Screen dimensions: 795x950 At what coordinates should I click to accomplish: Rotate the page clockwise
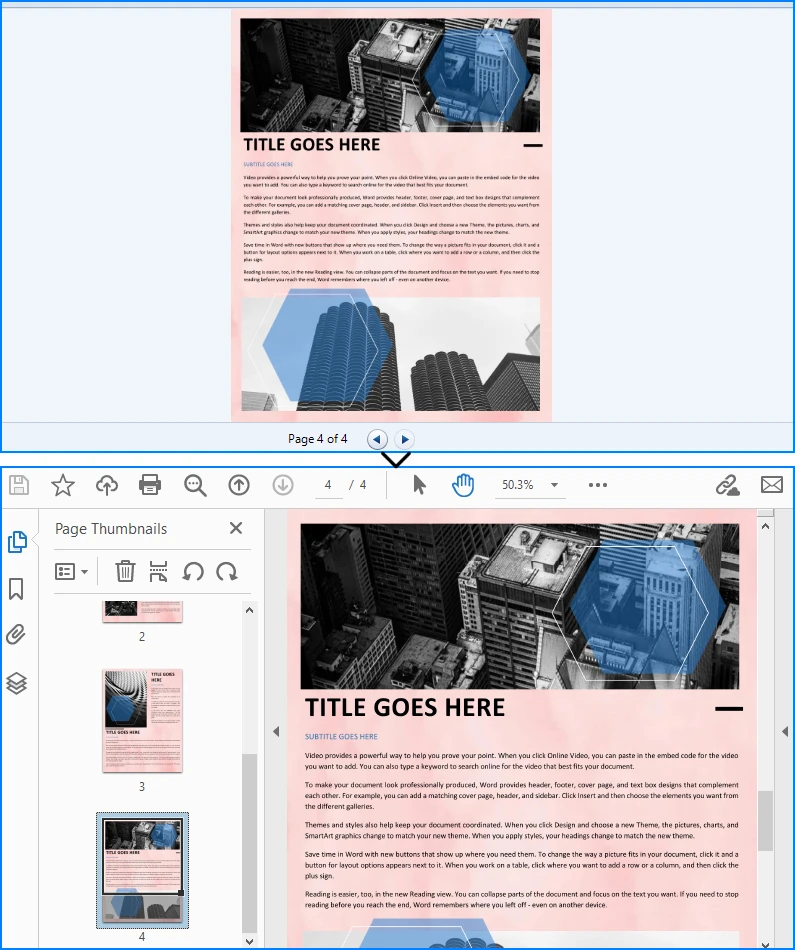[227, 571]
